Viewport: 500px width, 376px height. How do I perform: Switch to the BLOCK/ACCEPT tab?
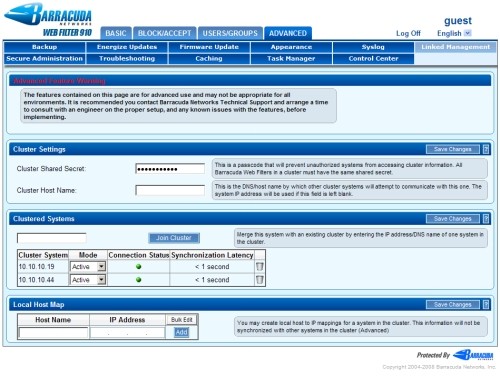pyautogui.click(x=164, y=33)
